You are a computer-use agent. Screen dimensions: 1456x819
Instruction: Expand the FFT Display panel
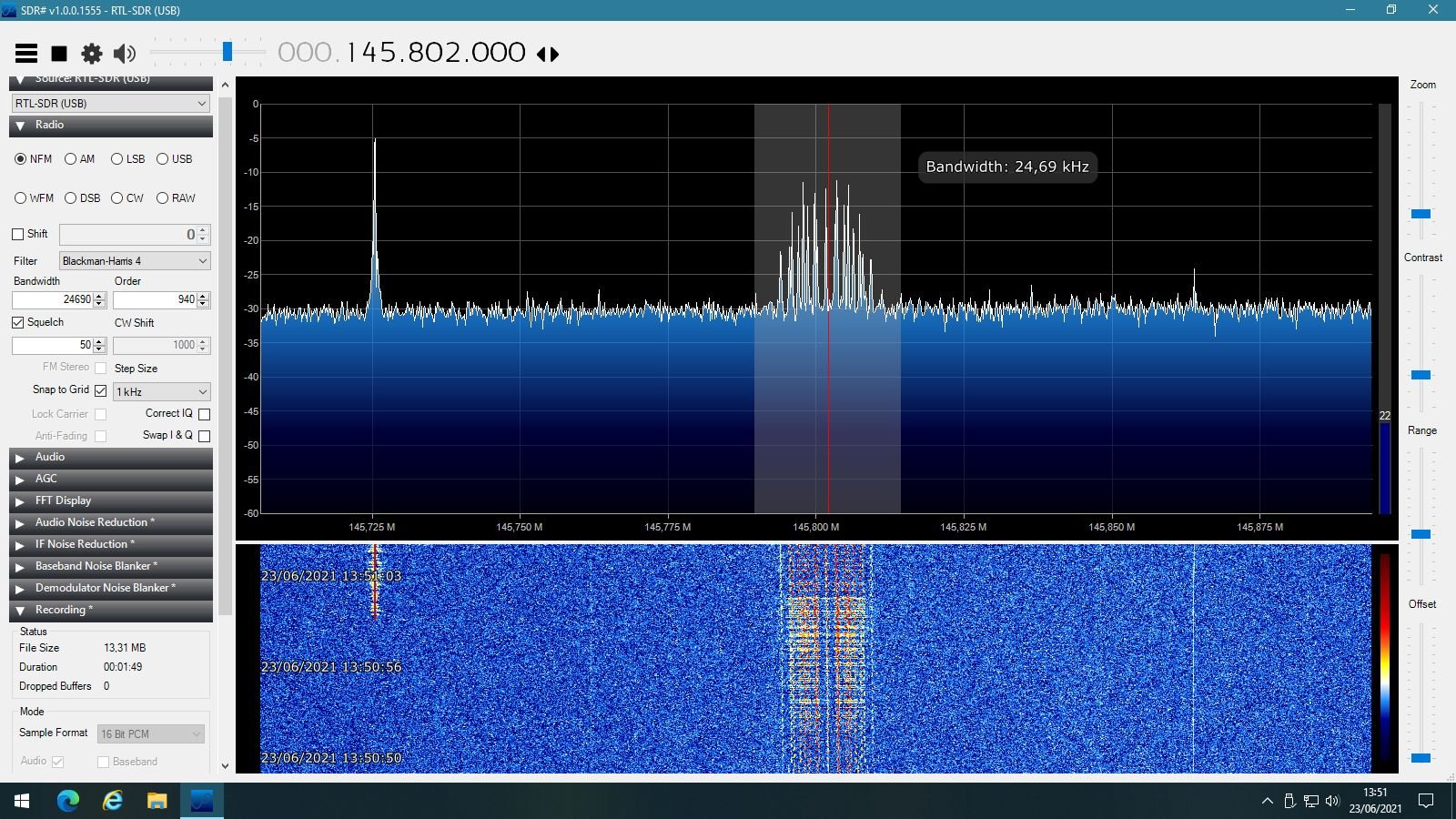(x=111, y=501)
